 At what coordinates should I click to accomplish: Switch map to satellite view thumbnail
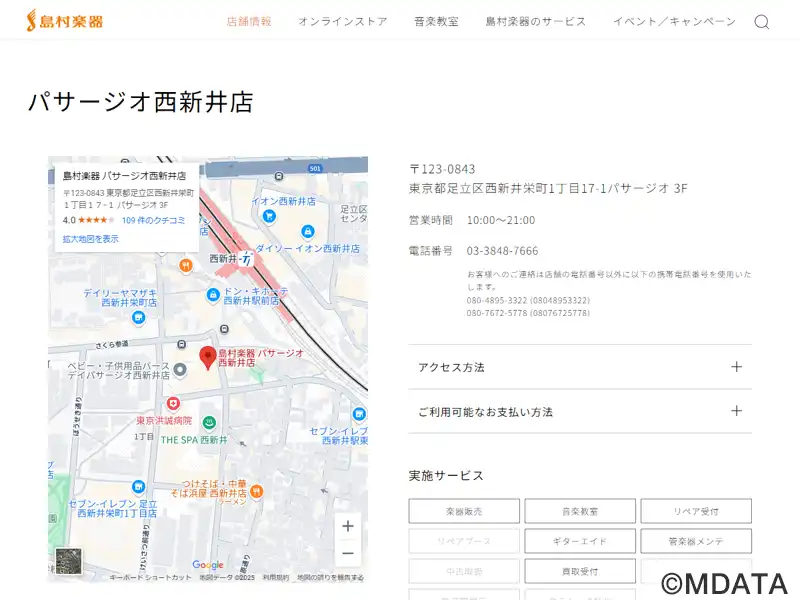pyautogui.click(x=68, y=561)
